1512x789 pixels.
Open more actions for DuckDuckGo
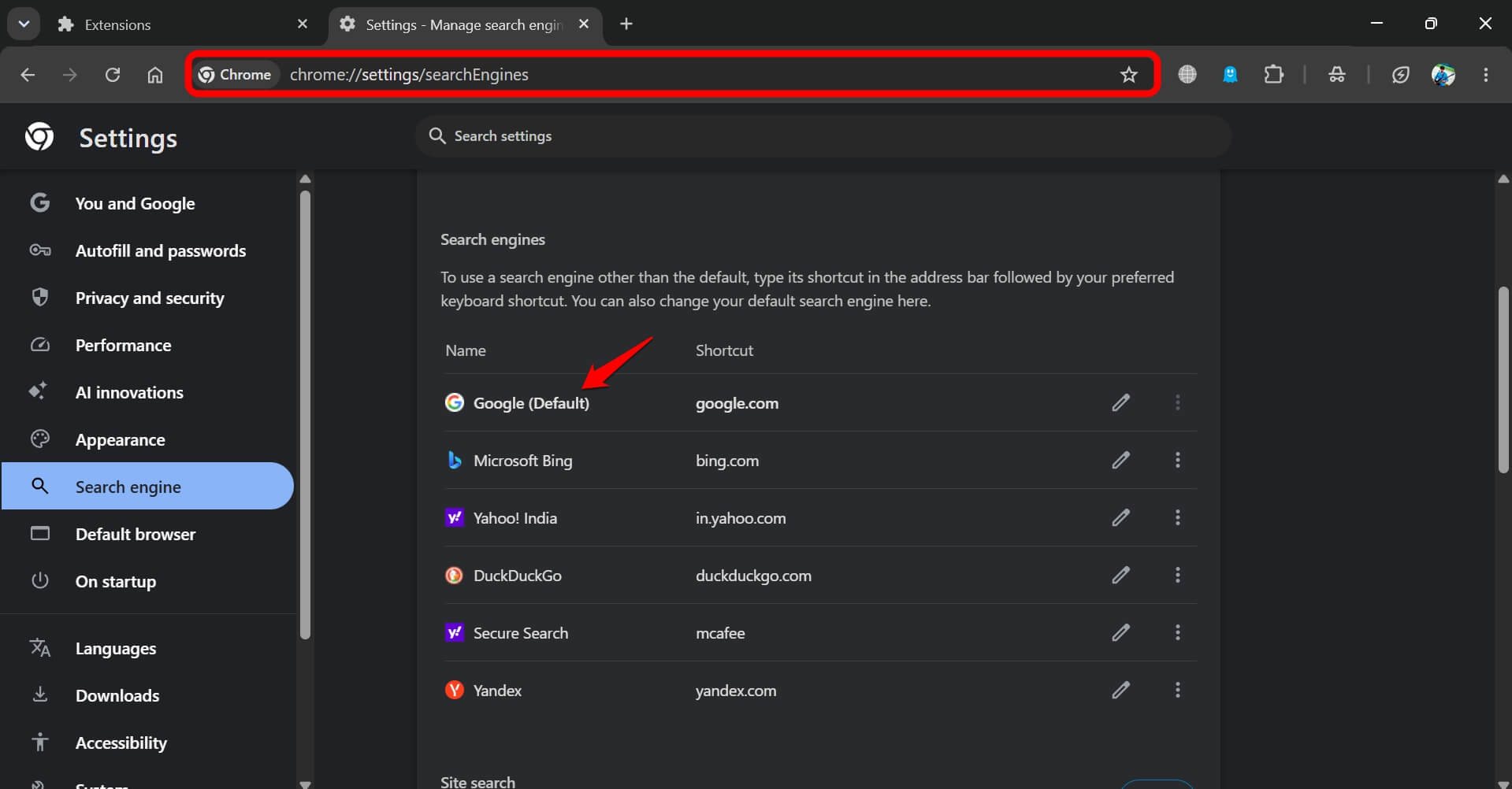pyautogui.click(x=1178, y=576)
